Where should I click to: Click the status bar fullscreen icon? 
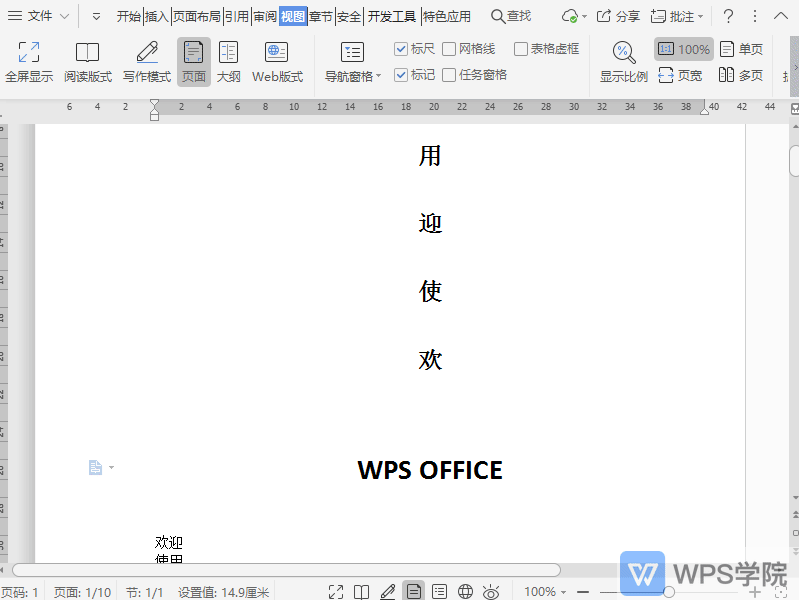coord(336,592)
